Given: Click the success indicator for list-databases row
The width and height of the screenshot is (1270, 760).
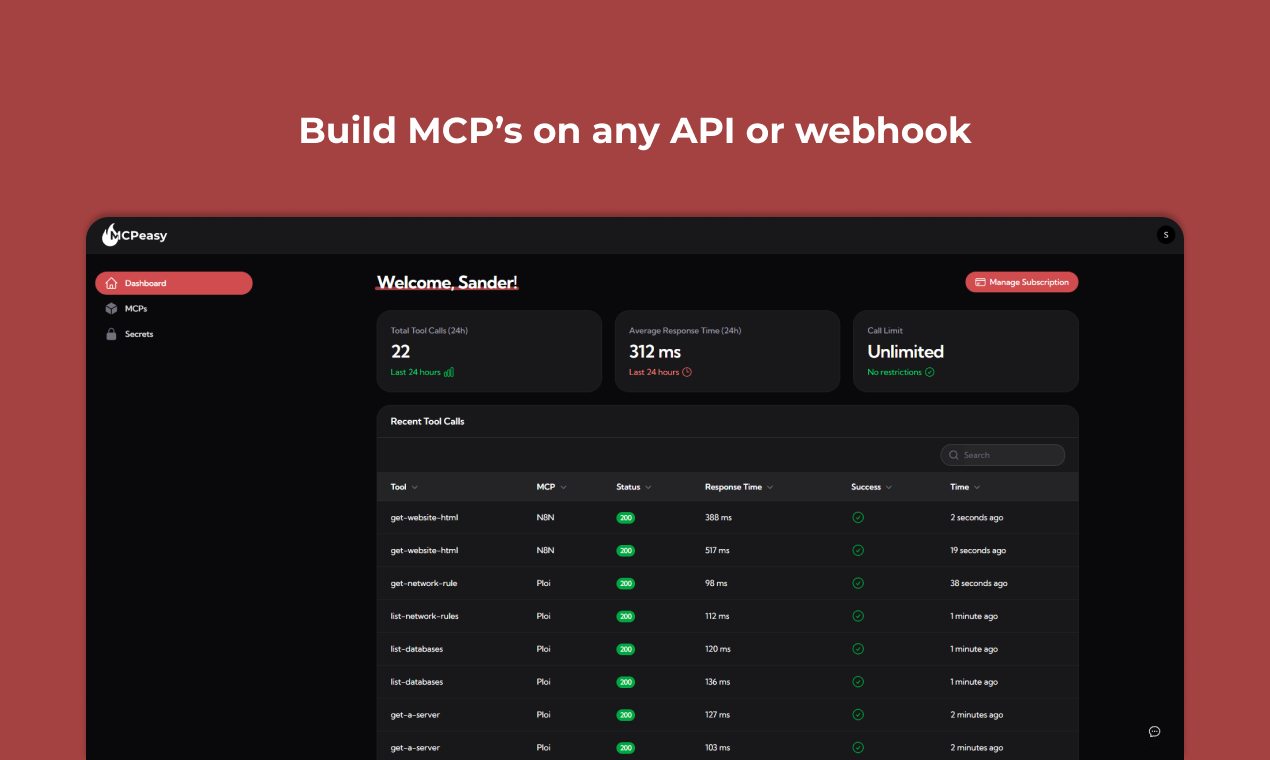Looking at the screenshot, I should (x=857, y=649).
